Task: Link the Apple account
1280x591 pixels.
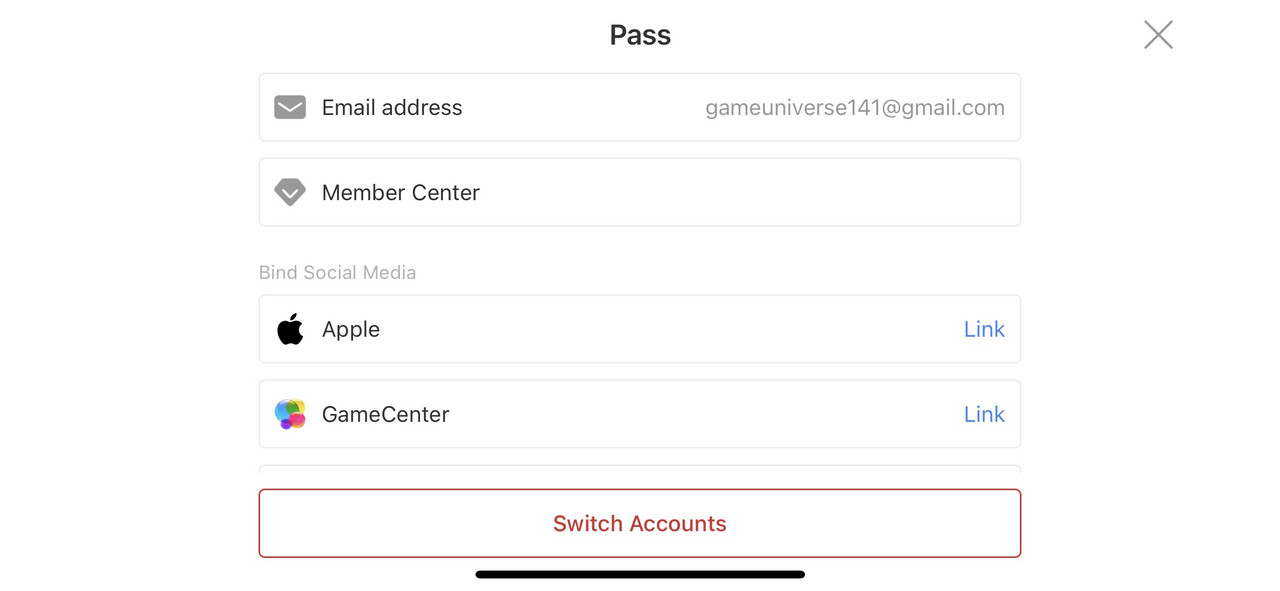Action: click(x=984, y=329)
